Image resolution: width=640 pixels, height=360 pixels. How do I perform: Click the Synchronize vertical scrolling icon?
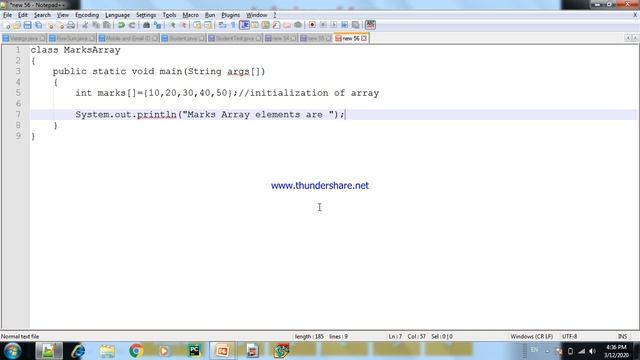(197, 25)
